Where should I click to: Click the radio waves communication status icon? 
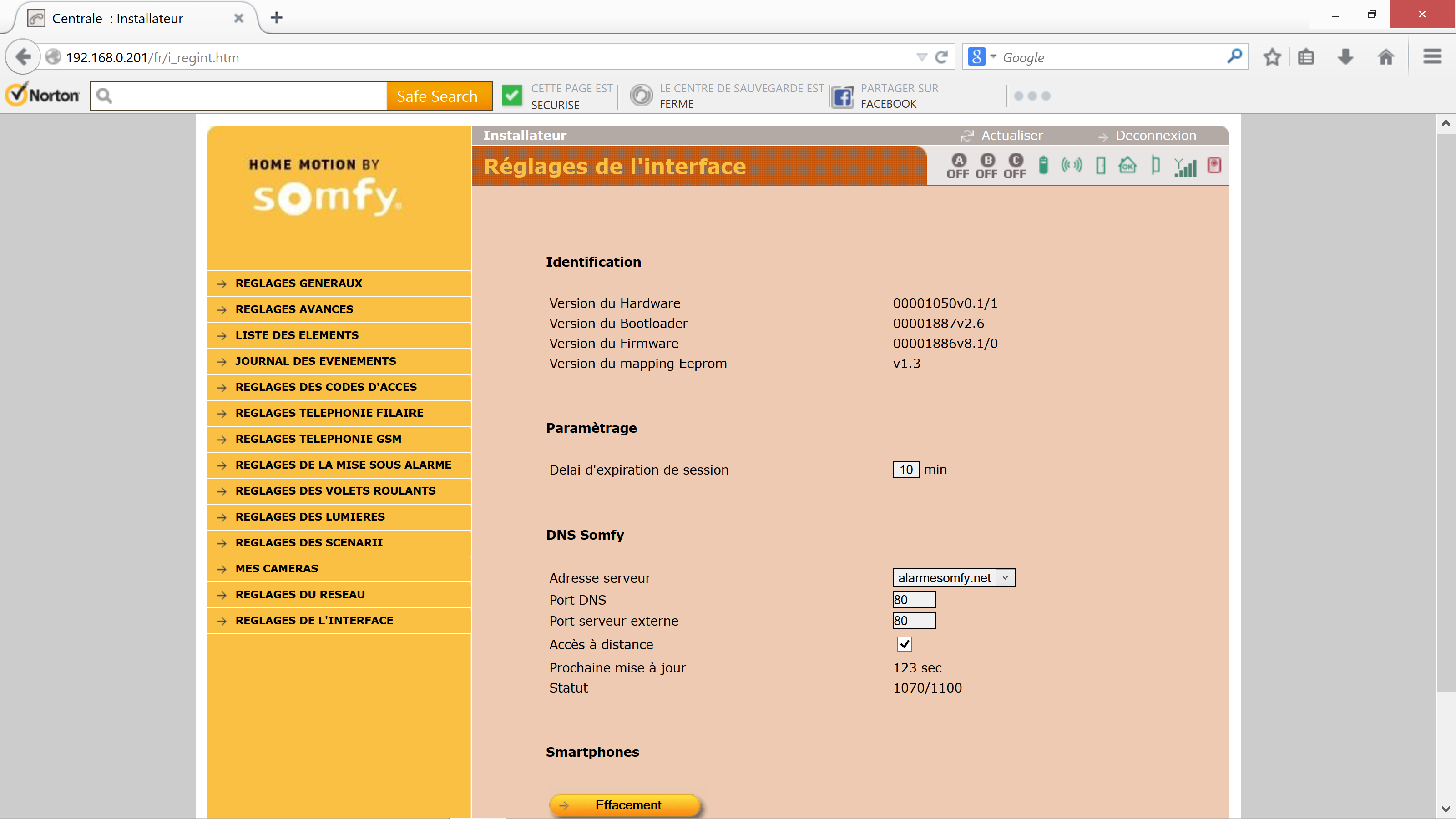[1071, 165]
